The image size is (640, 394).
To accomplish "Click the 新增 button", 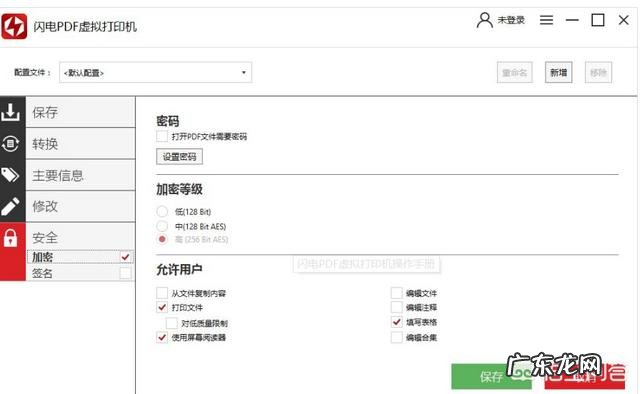I will coord(558,73).
